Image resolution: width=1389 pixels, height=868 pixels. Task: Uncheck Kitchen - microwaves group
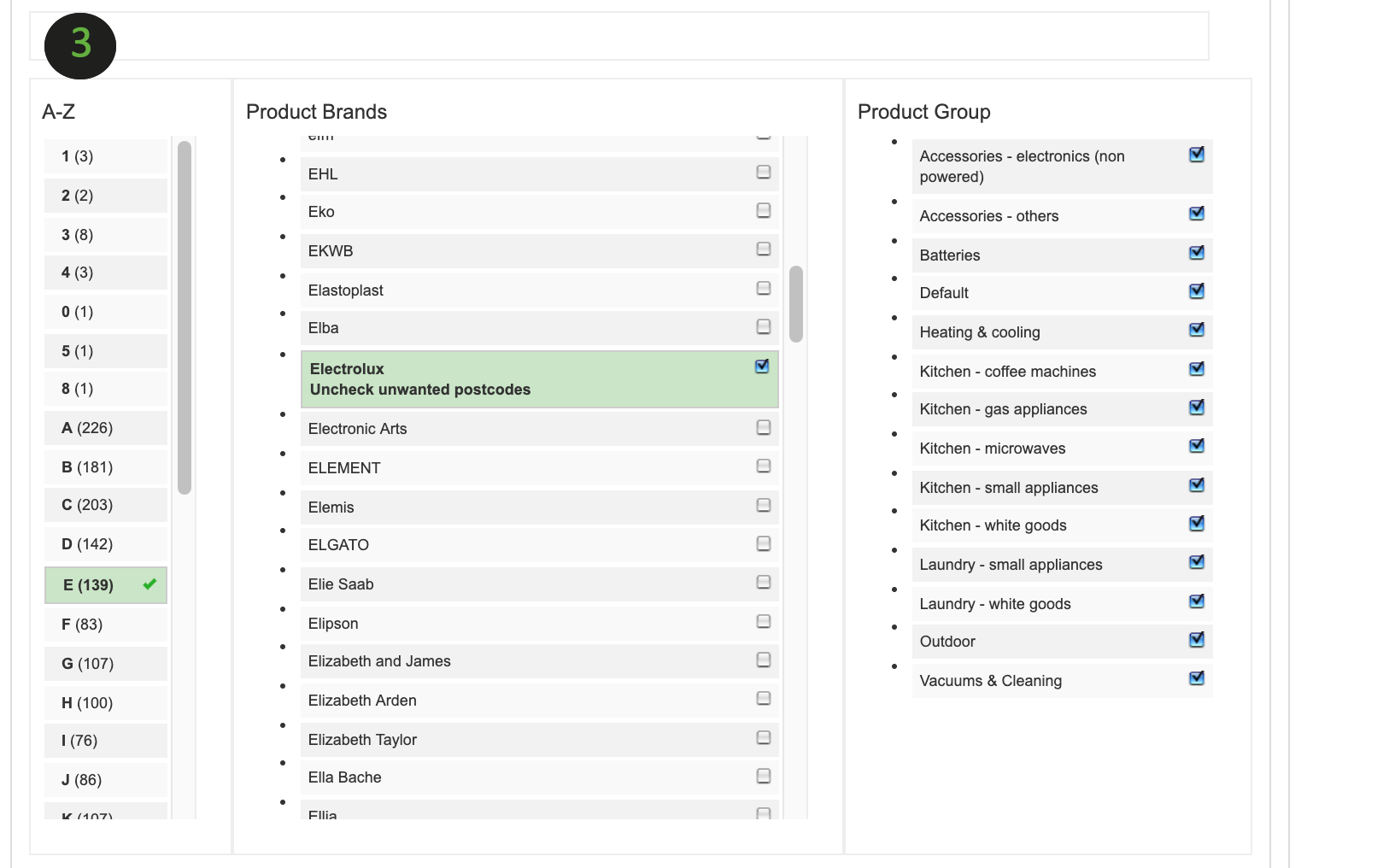pyautogui.click(x=1197, y=446)
